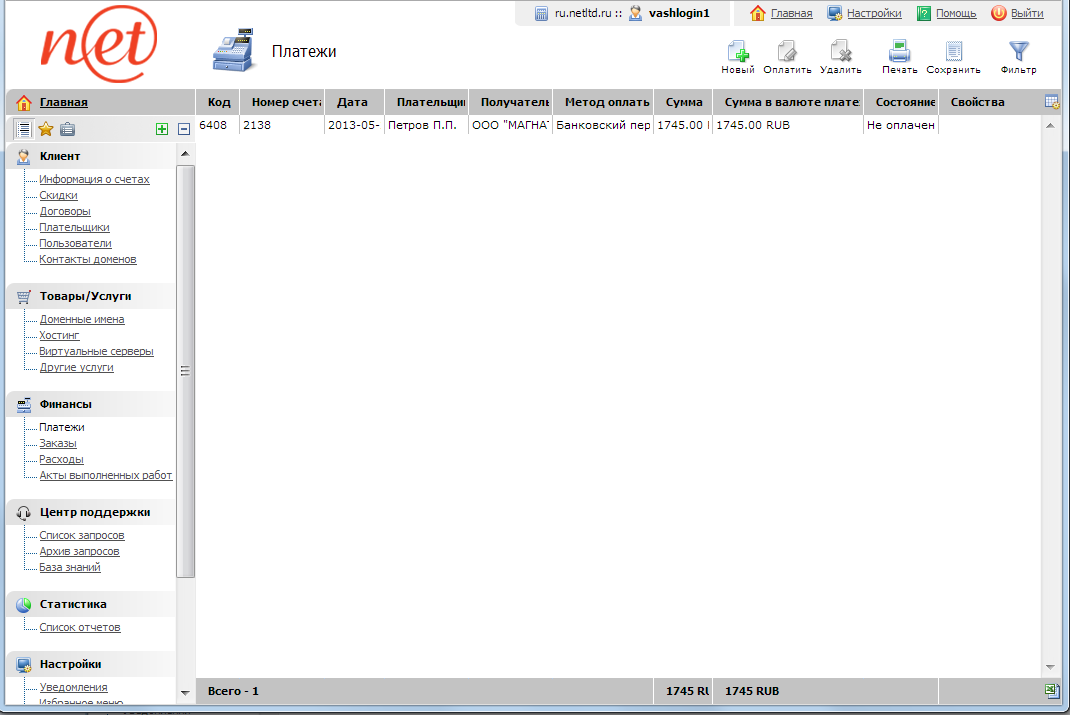Sort table by Сумма column header

[x=683, y=102]
